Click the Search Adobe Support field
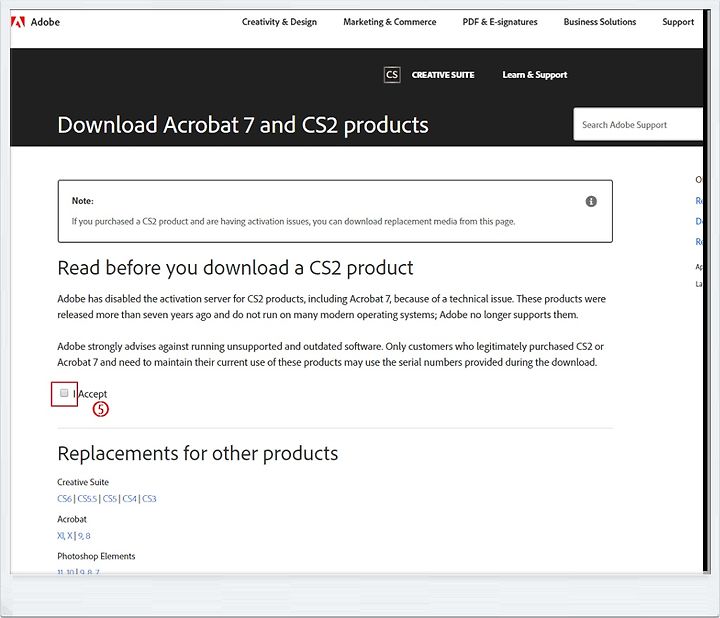Viewport: 720px width, 618px height. pyautogui.click(x=638, y=124)
